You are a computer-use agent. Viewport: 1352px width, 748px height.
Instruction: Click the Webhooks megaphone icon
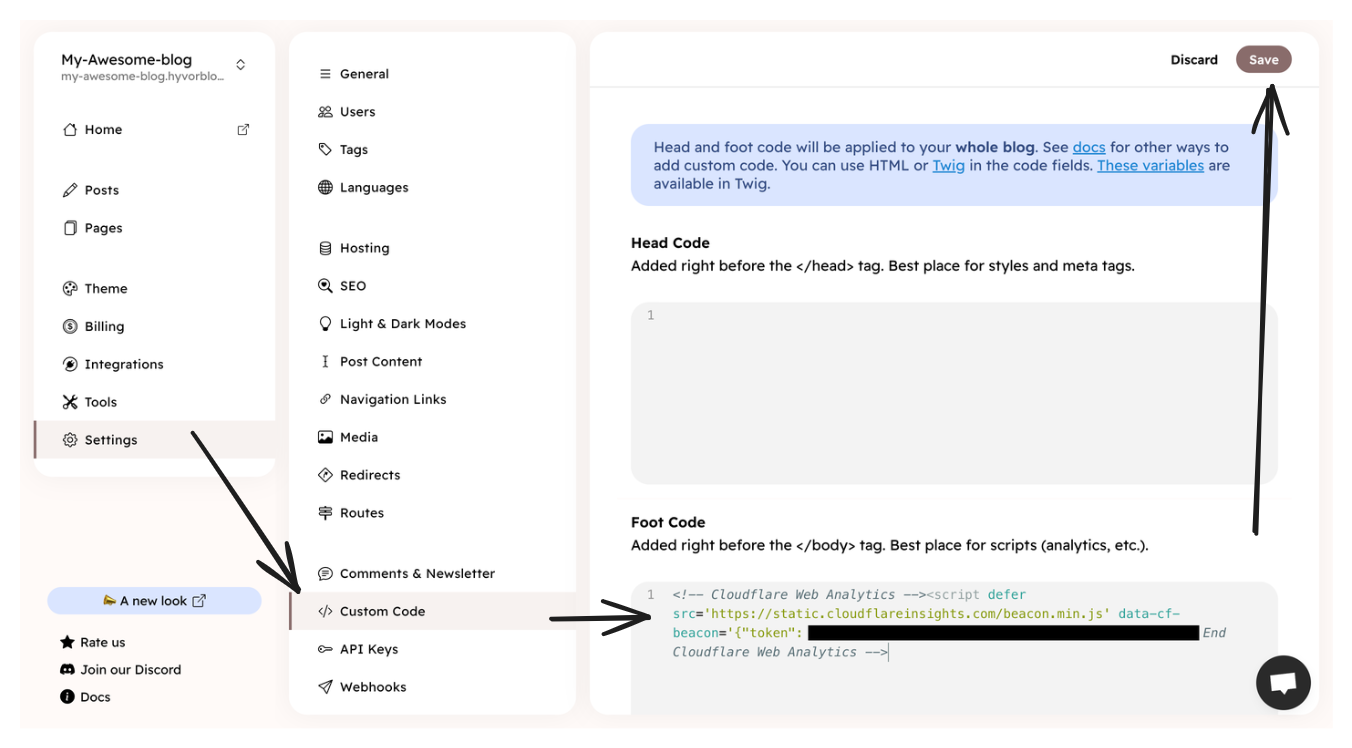pyautogui.click(x=323, y=687)
